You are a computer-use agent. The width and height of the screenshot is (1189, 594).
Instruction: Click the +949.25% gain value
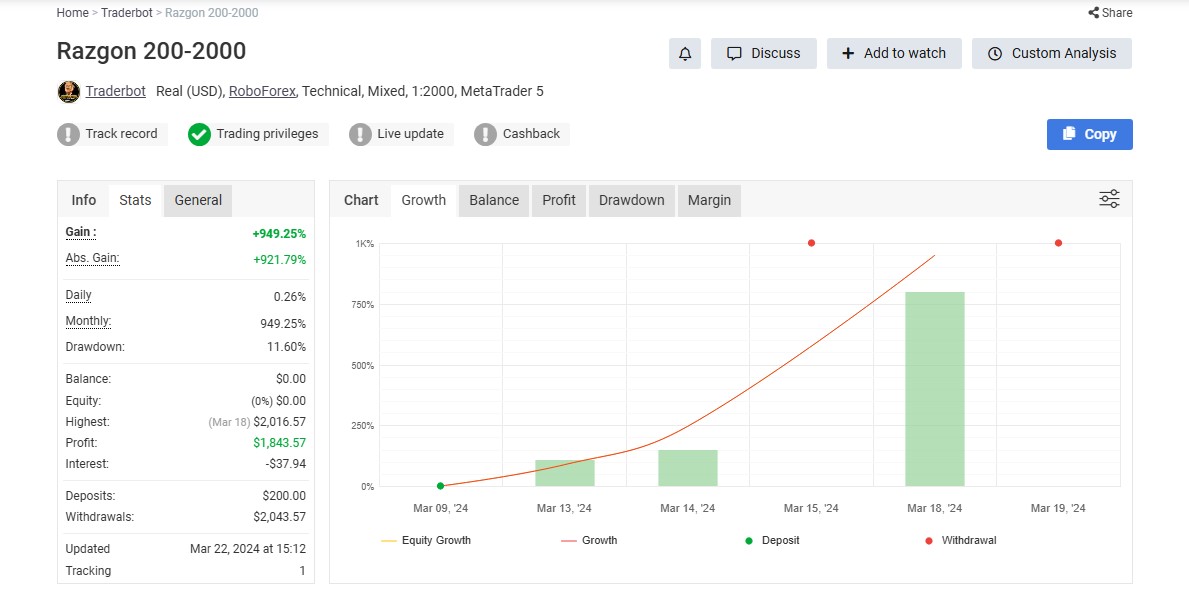coord(280,234)
